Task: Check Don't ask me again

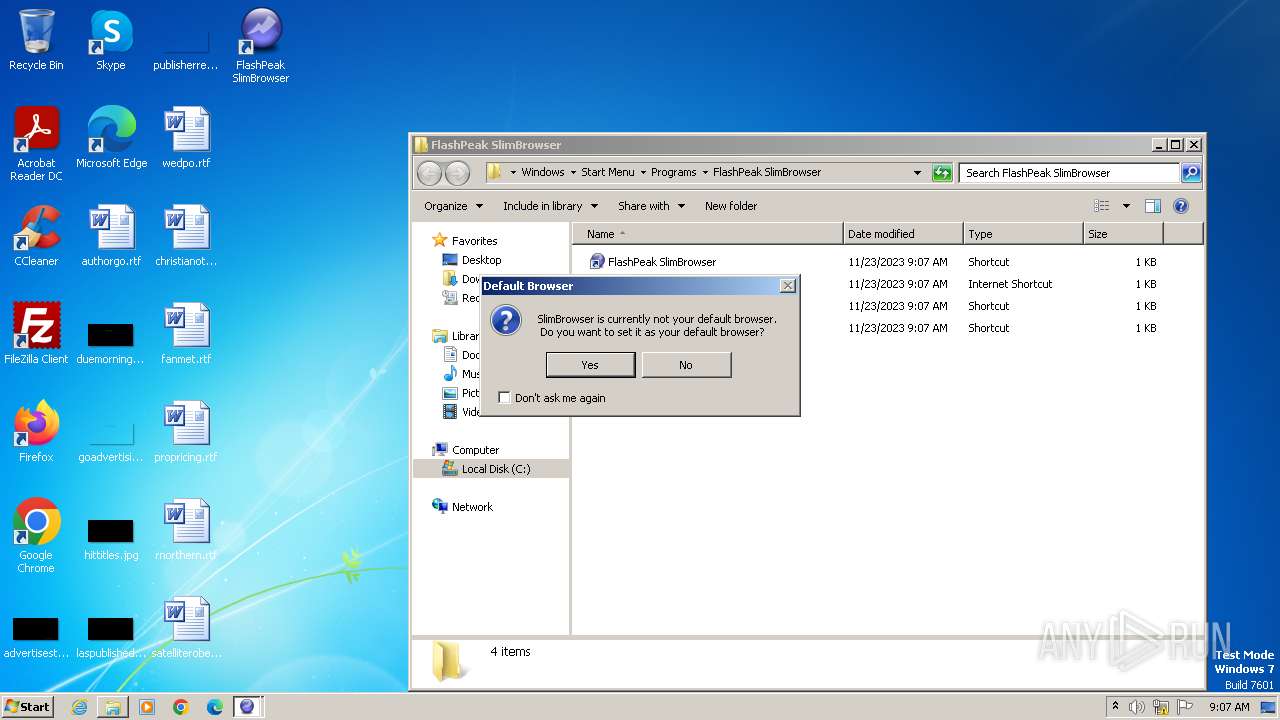Action: 504,398
